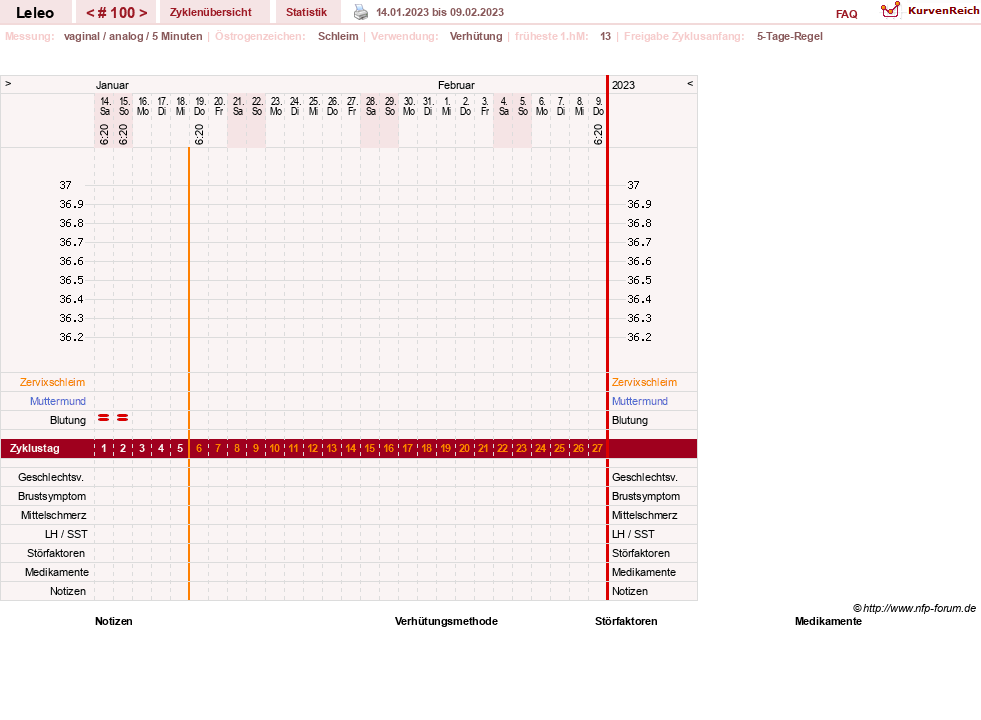This screenshot has height=720, width=981.
Task: Click the left Mittelschmerz row label
Action: (54, 515)
